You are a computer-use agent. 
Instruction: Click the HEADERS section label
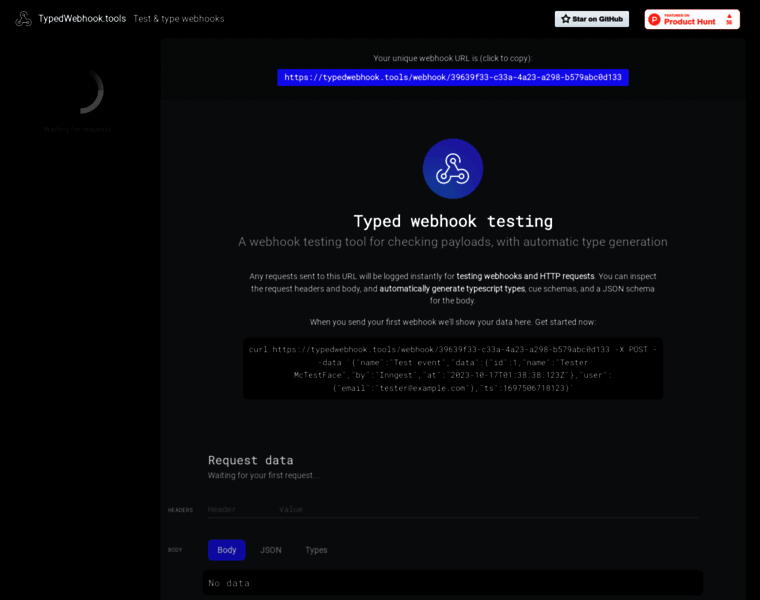180,510
